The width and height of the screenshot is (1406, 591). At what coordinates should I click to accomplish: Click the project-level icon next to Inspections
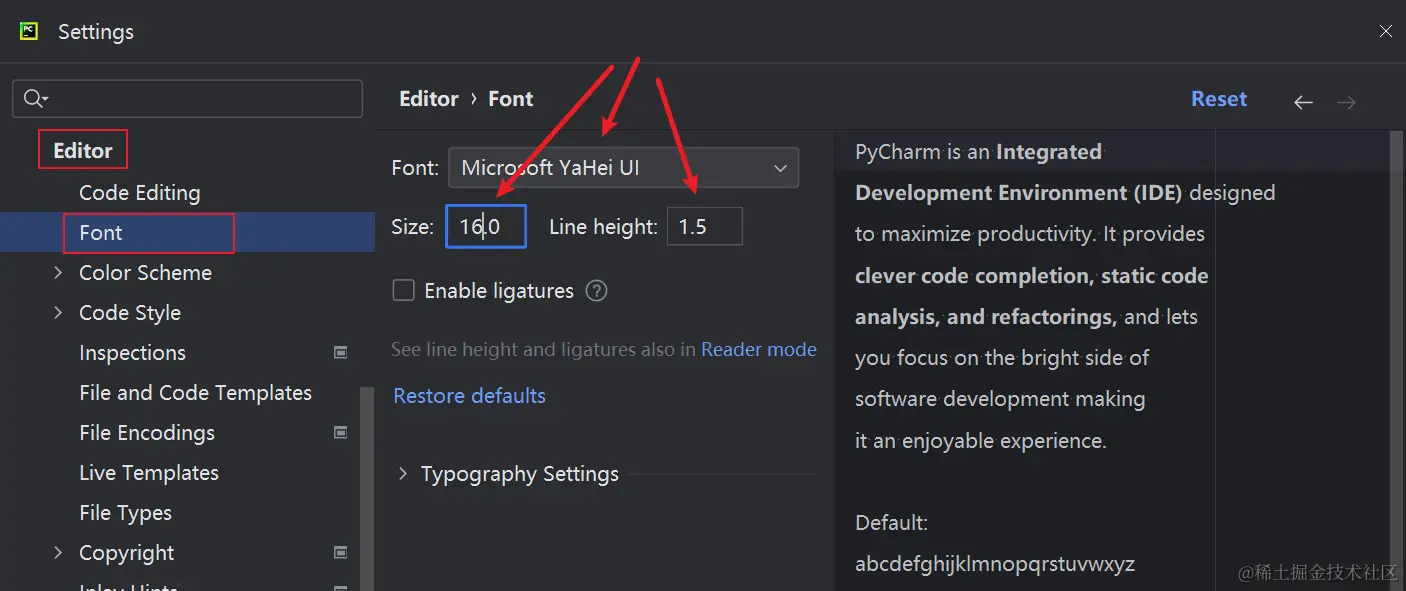341,353
